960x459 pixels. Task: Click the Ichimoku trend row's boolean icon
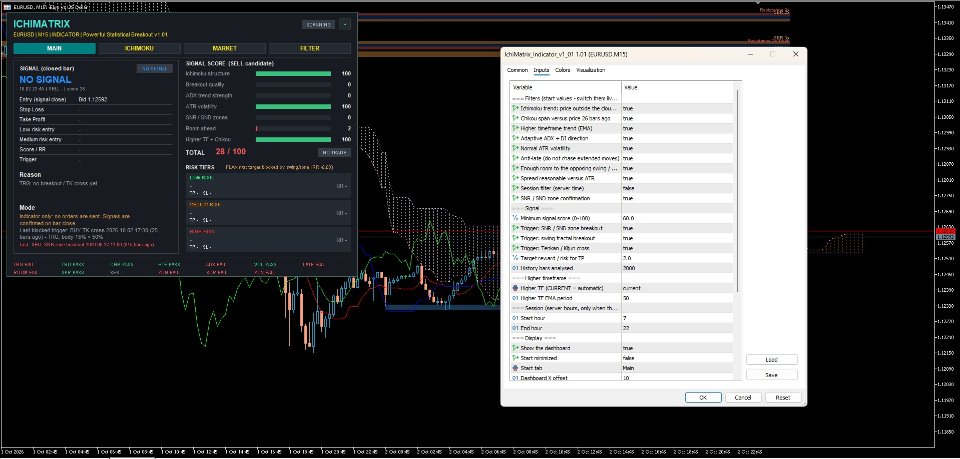(x=516, y=108)
